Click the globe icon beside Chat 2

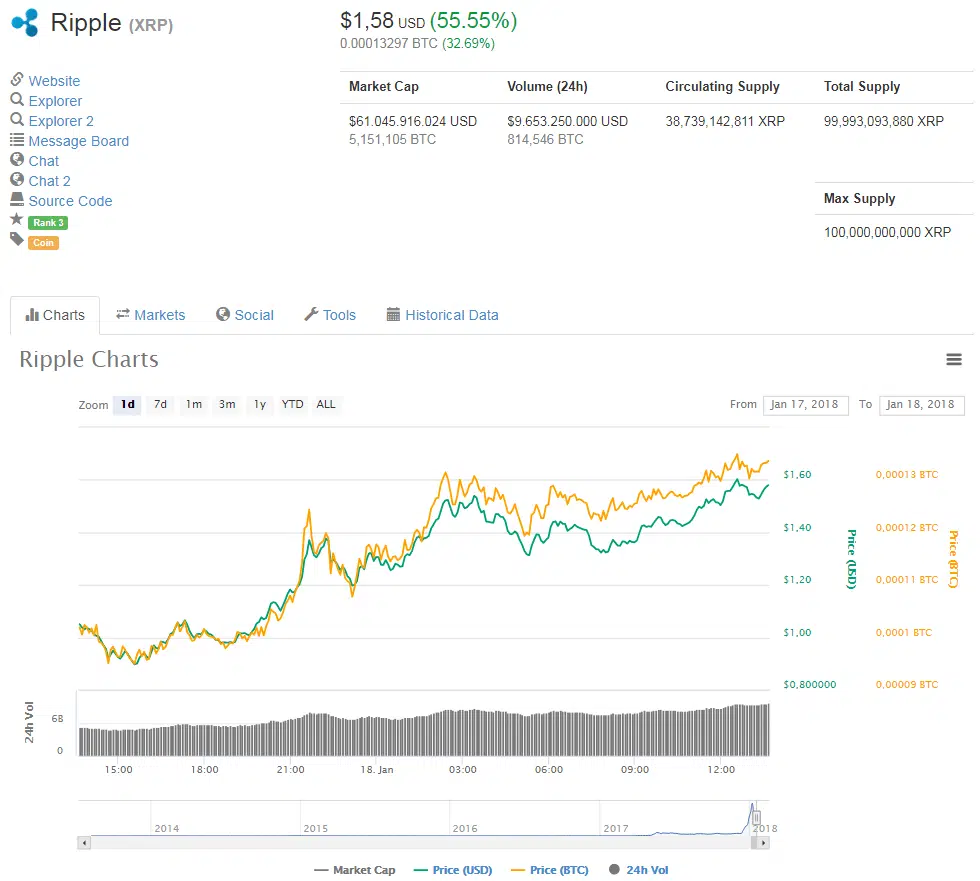[x=17, y=179]
